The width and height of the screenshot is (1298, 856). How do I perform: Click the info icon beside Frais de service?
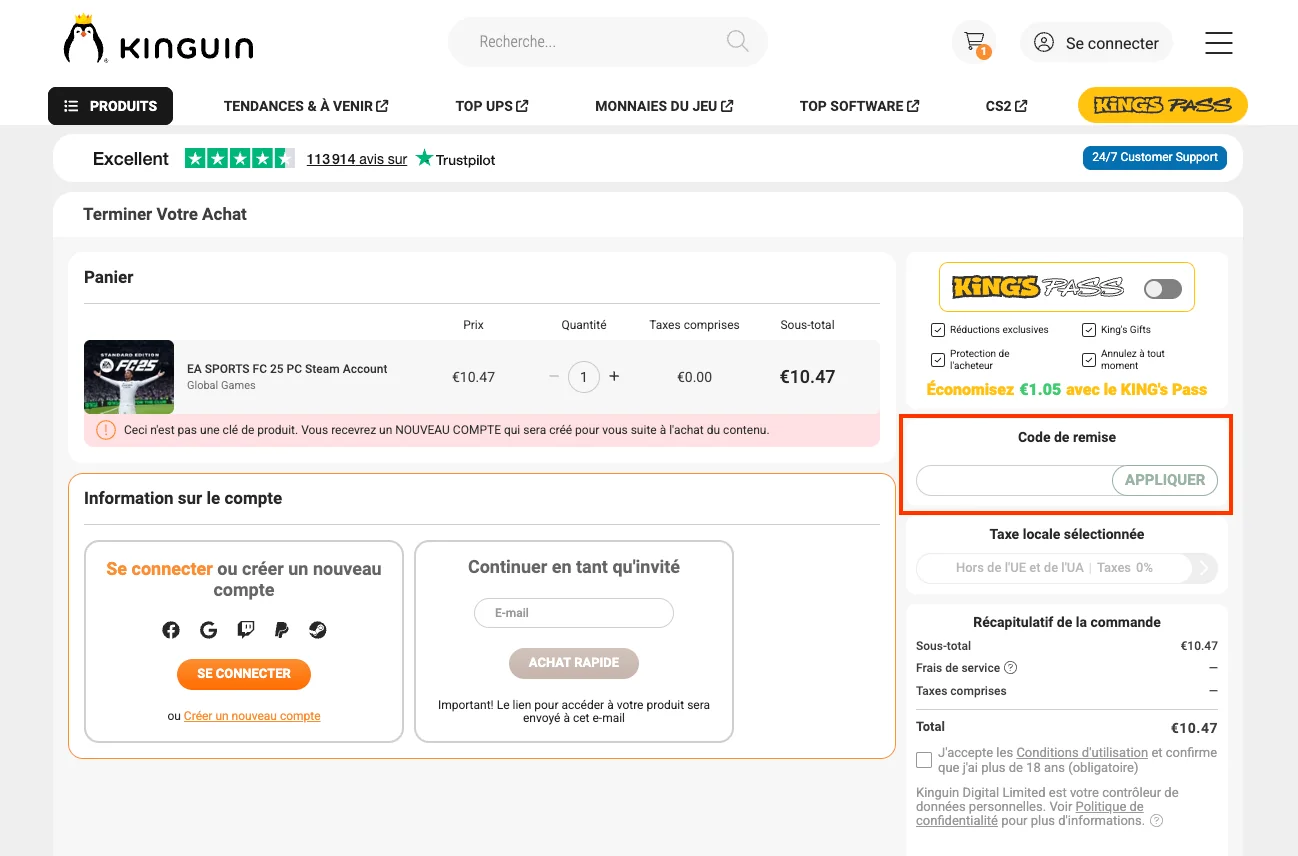pos(1010,668)
